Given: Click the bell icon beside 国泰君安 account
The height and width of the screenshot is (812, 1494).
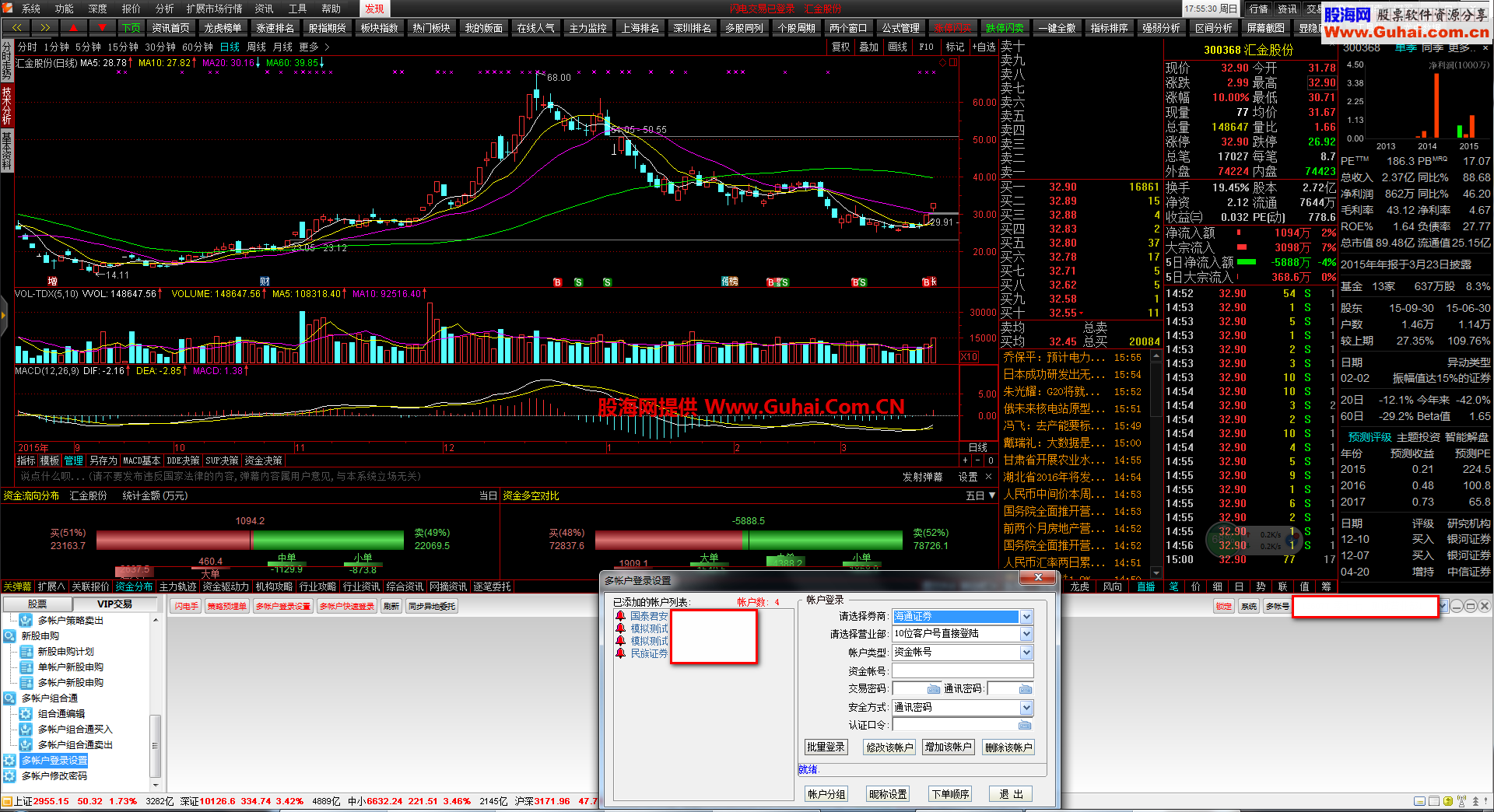Looking at the screenshot, I should click(x=620, y=616).
